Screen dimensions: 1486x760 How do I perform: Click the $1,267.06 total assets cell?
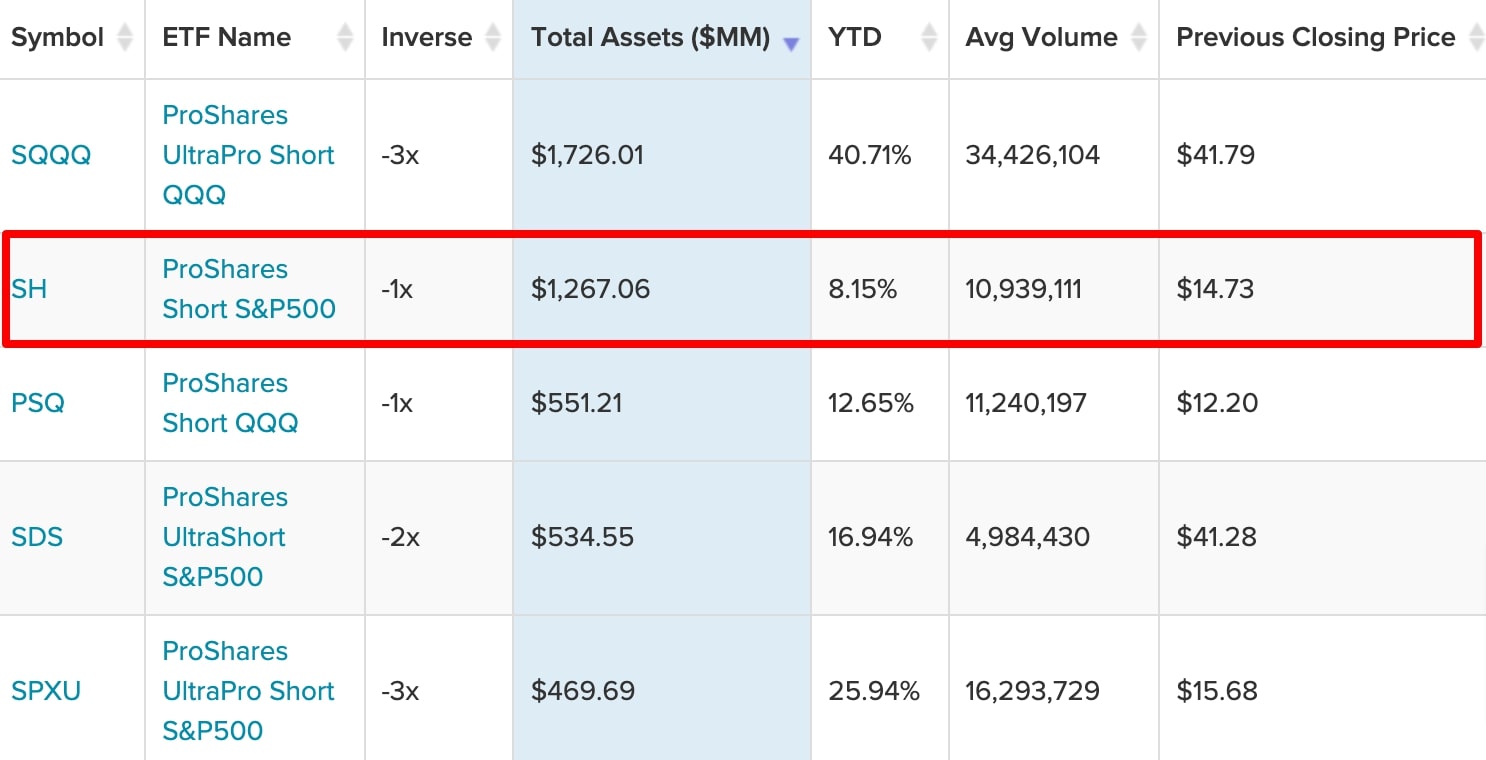pos(590,289)
